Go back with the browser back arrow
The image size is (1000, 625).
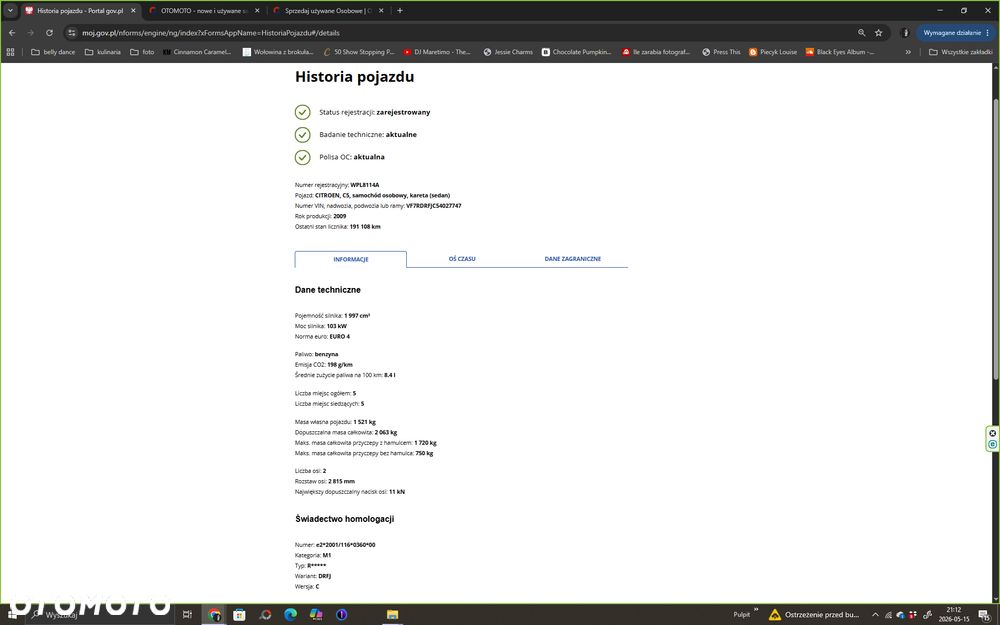[12, 33]
